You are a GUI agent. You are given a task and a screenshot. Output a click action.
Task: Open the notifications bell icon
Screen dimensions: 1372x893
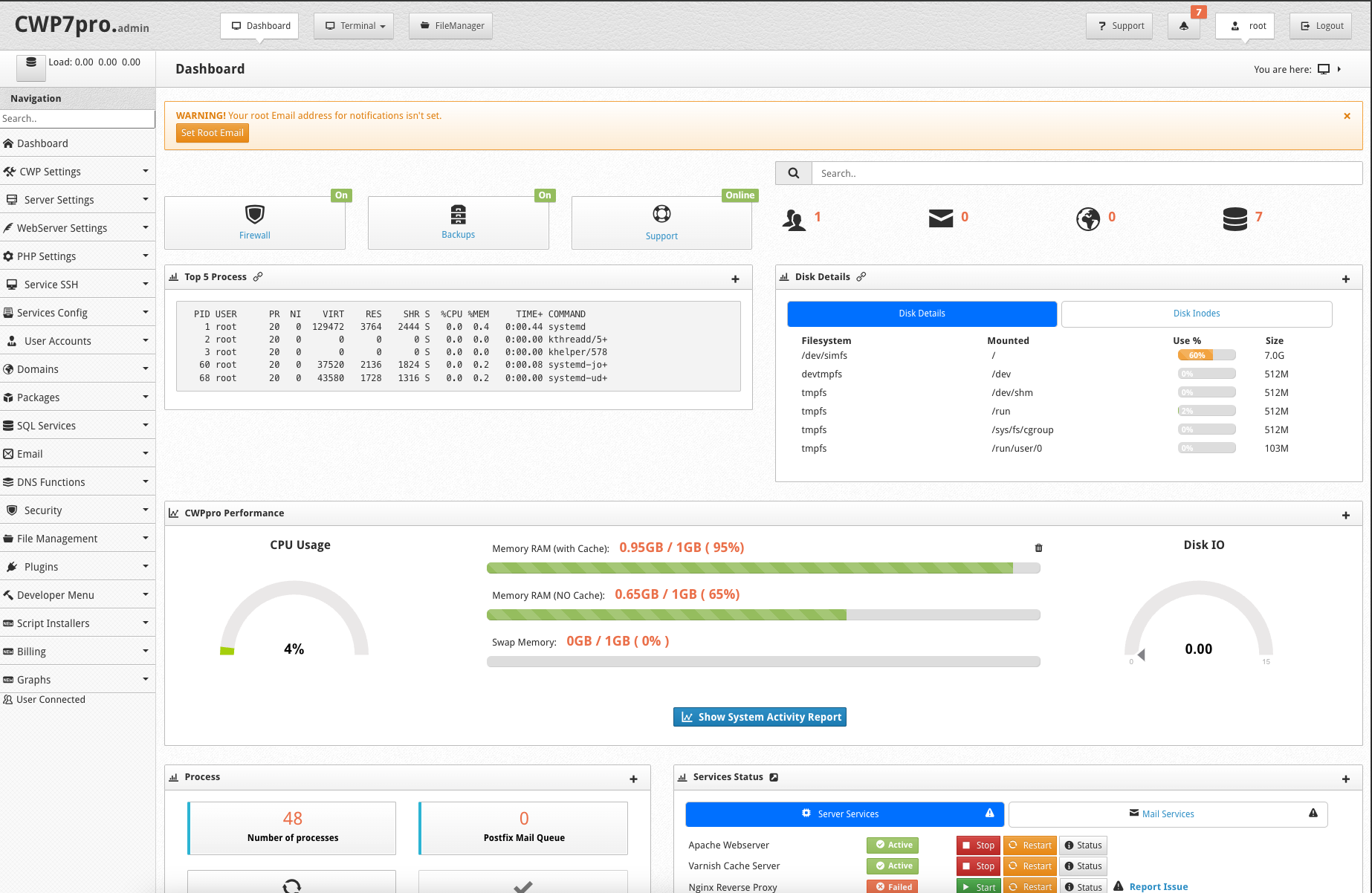(1184, 26)
